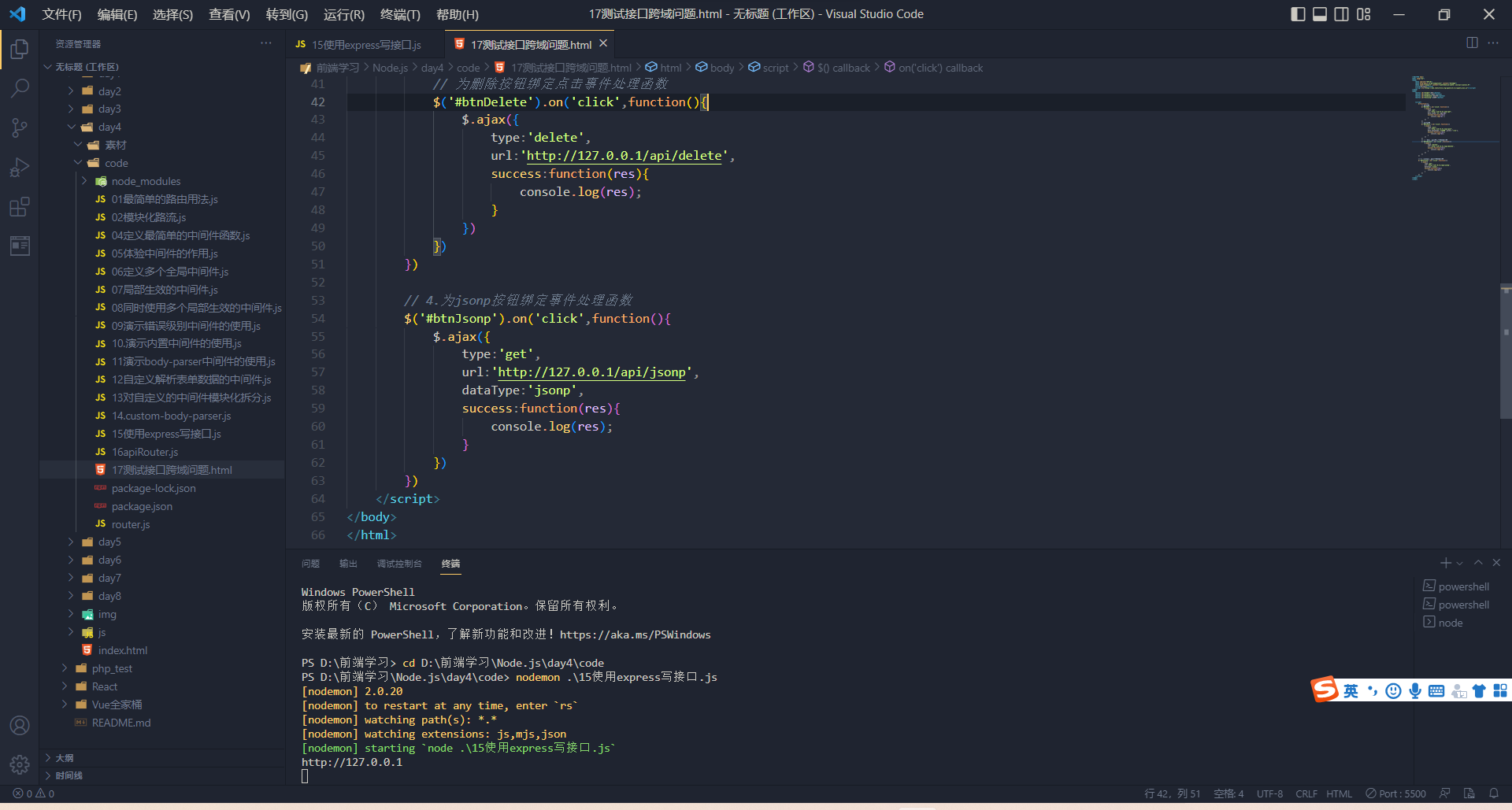Toggle the secondary side bar

click(x=1341, y=13)
